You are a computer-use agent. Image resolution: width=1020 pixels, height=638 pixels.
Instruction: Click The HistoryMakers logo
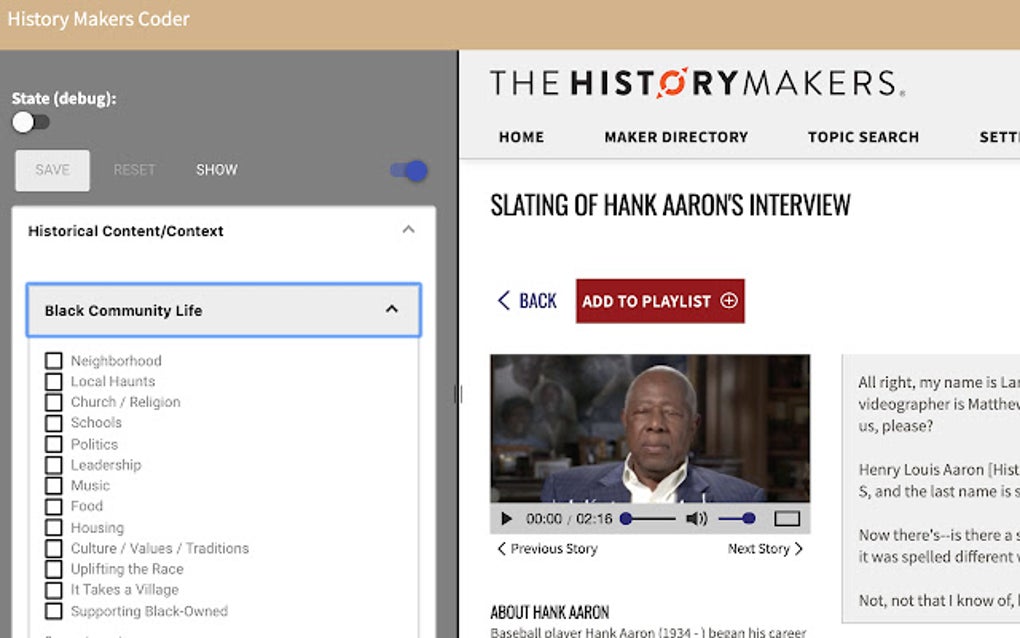[697, 83]
